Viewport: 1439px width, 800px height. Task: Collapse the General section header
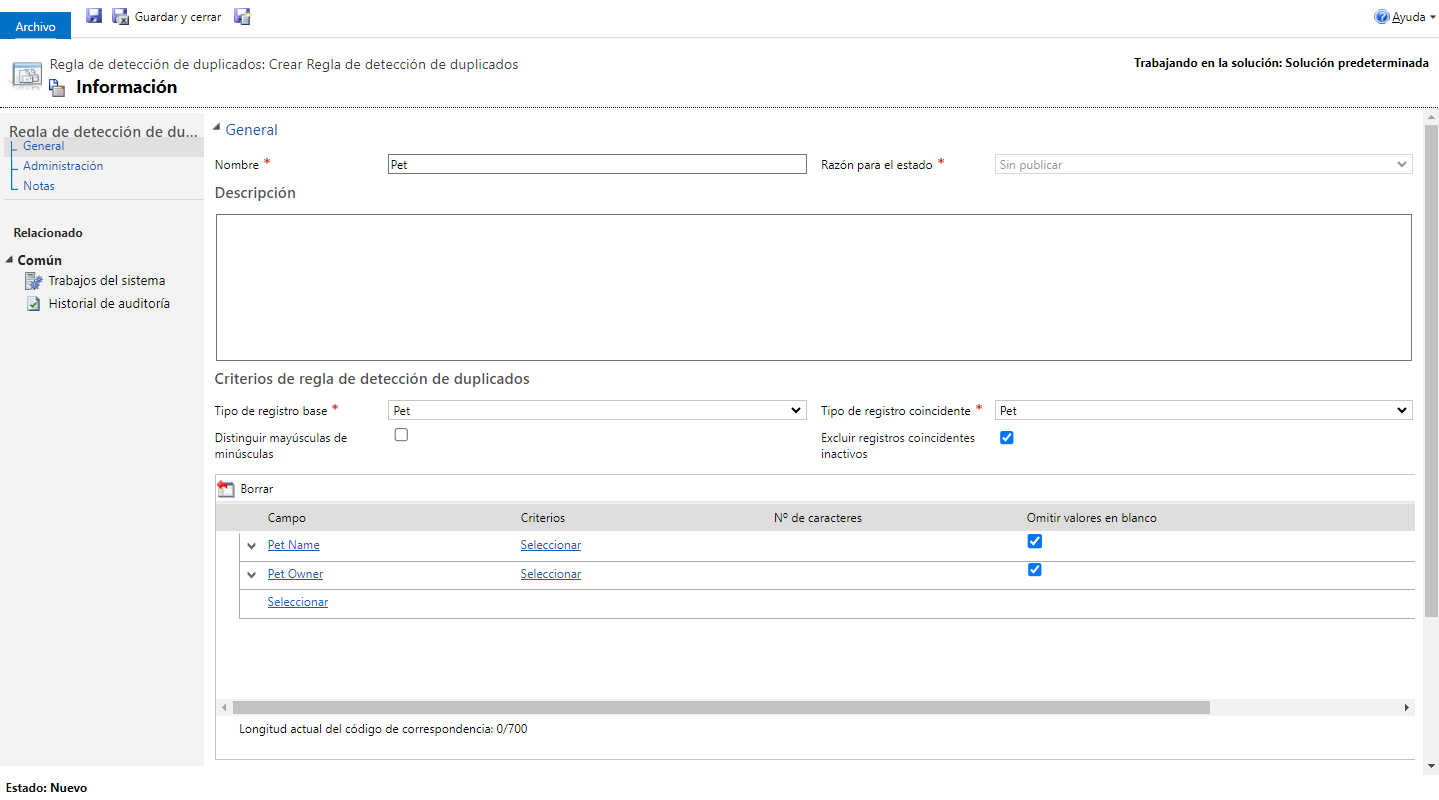[217, 129]
